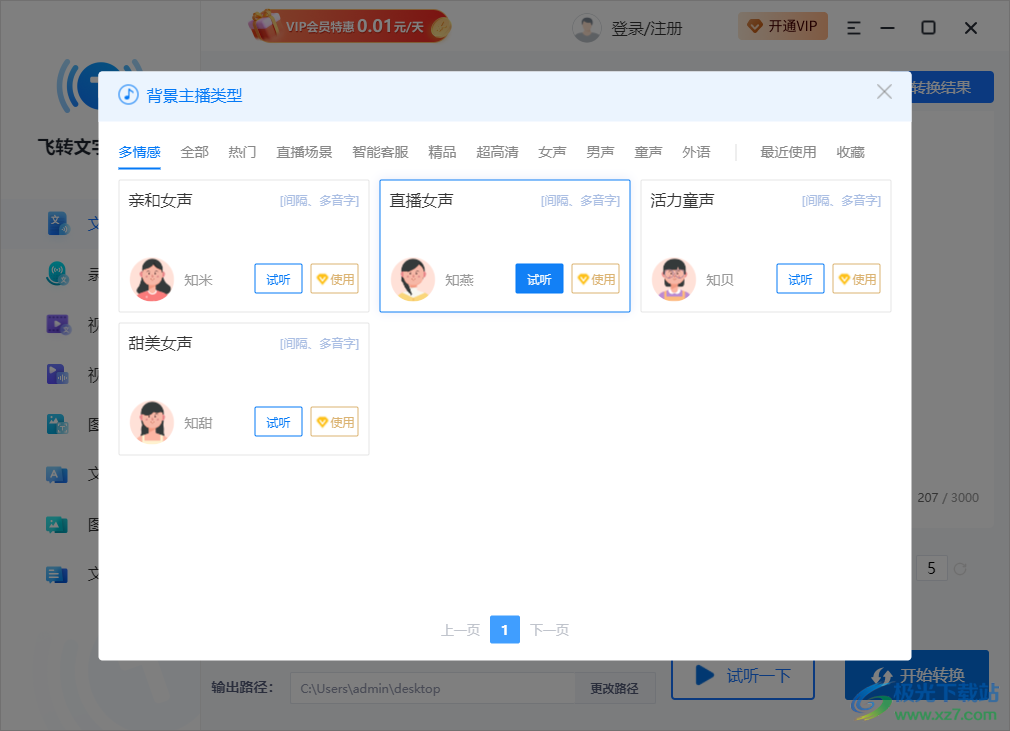1010x731 pixels.
Task: Select the document sidebar icon
Action: (57, 574)
